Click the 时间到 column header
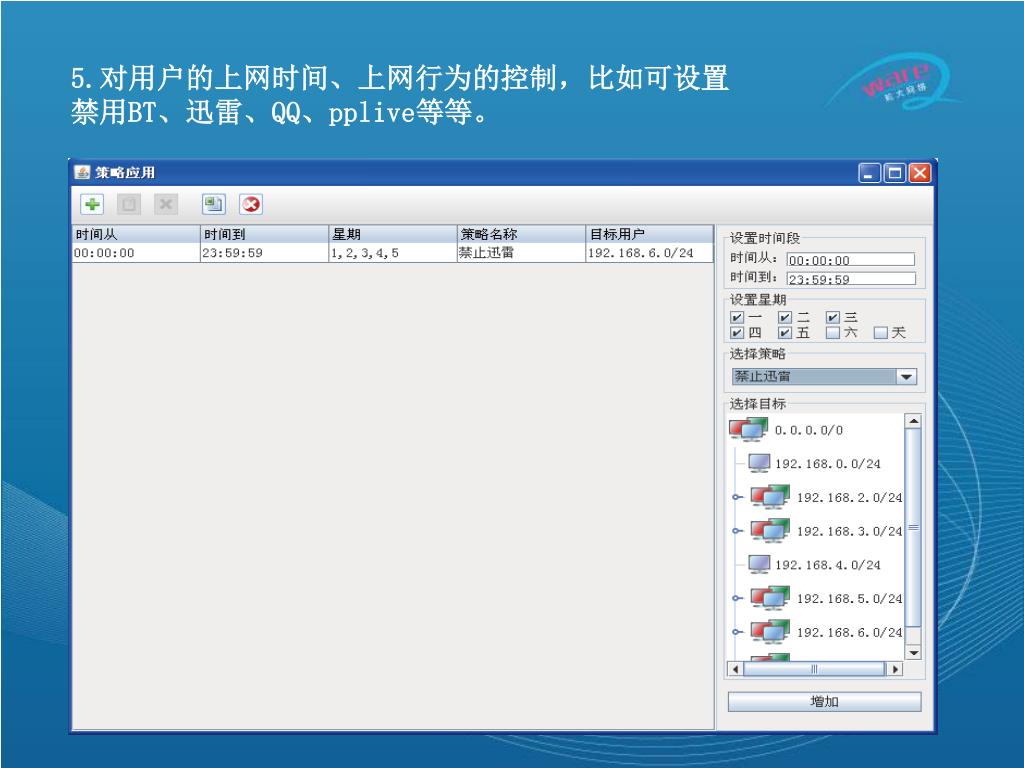Viewport: 1024px width, 768px height. point(264,234)
